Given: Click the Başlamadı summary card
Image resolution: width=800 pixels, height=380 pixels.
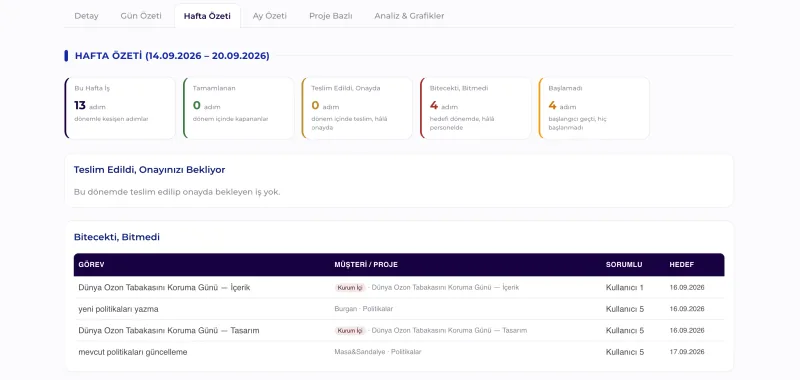Looking at the screenshot, I should click(x=593, y=108).
